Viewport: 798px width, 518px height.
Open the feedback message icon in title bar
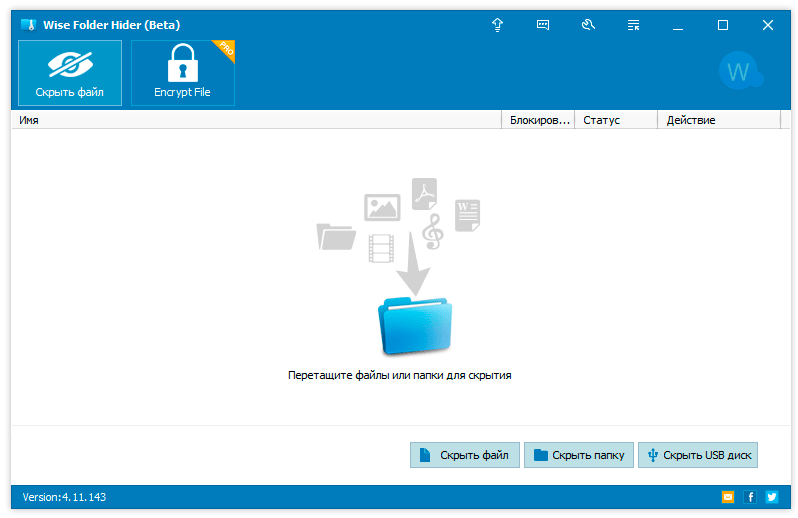click(x=543, y=25)
